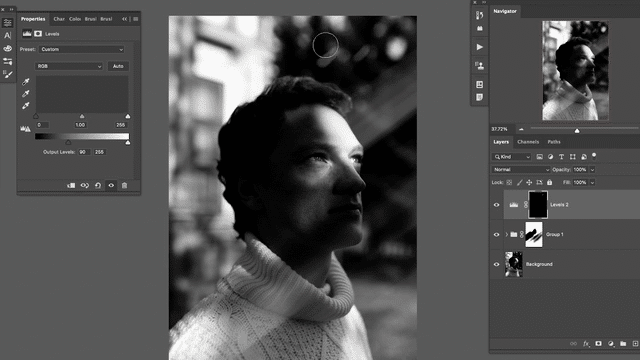
Task: Switch to the Channels tab
Action: point(528,142)
